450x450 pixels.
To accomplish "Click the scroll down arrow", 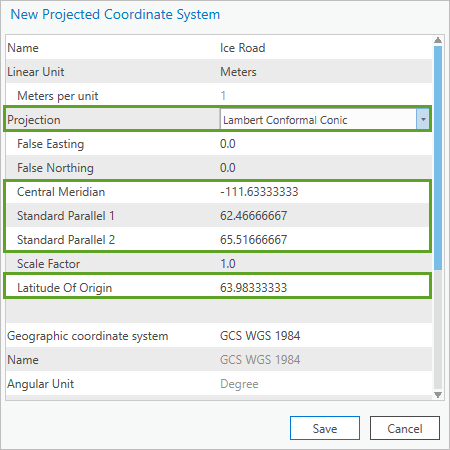I will pyautogui.click(x=438, y=395).
